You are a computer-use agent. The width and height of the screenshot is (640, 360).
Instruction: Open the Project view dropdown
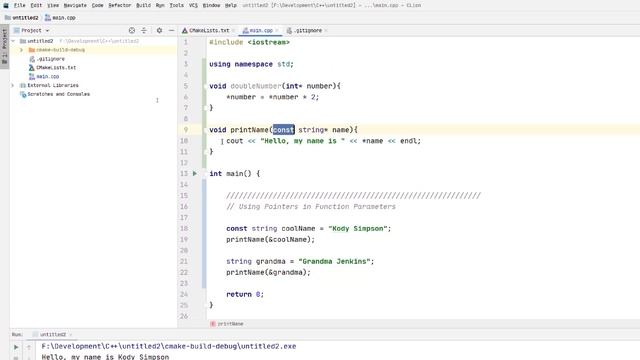(32, 30)
